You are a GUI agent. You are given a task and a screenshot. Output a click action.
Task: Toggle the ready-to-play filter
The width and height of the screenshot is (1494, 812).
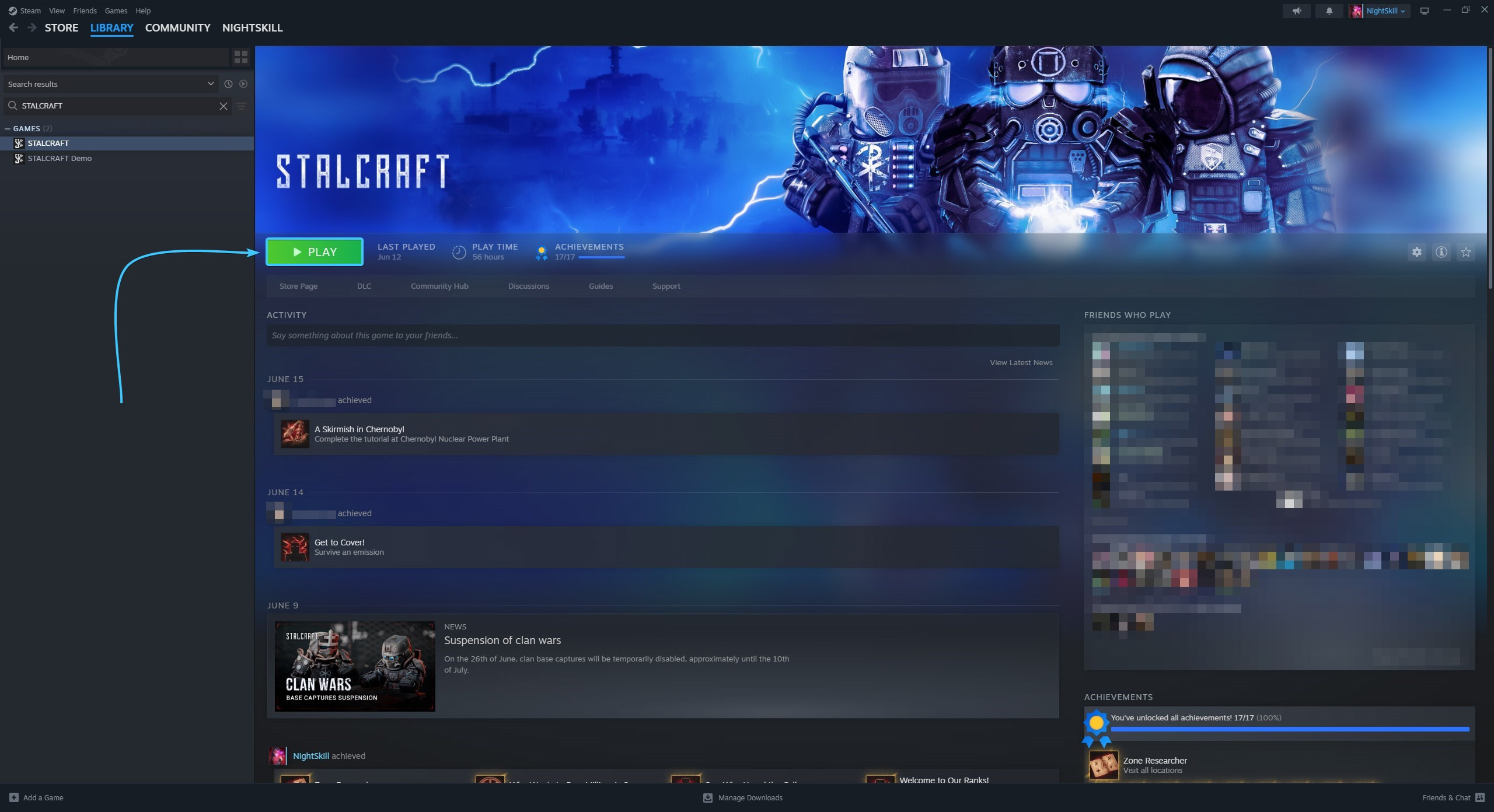tap(243, 84)
